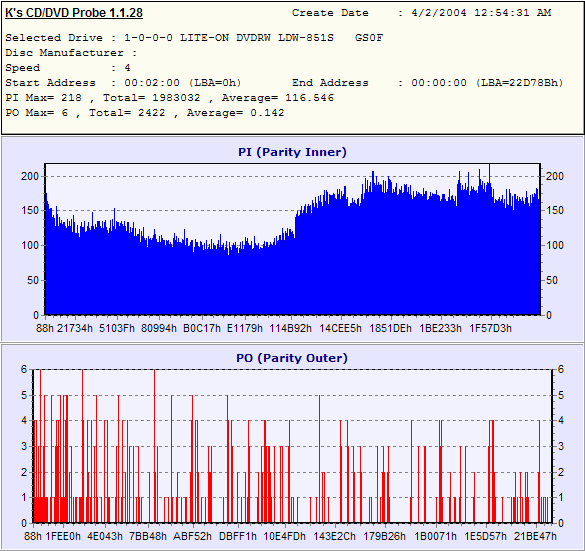Click the Speed : 4 line

(x=68, y=68)
